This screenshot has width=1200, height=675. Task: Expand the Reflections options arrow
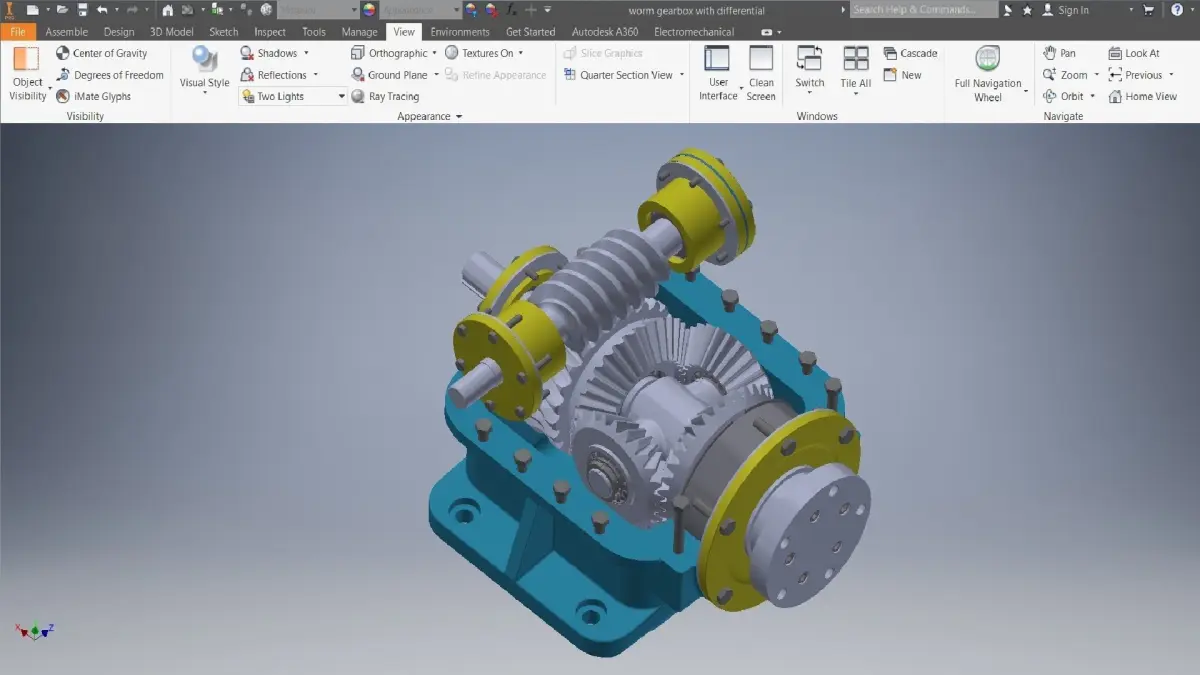(315, 75)
